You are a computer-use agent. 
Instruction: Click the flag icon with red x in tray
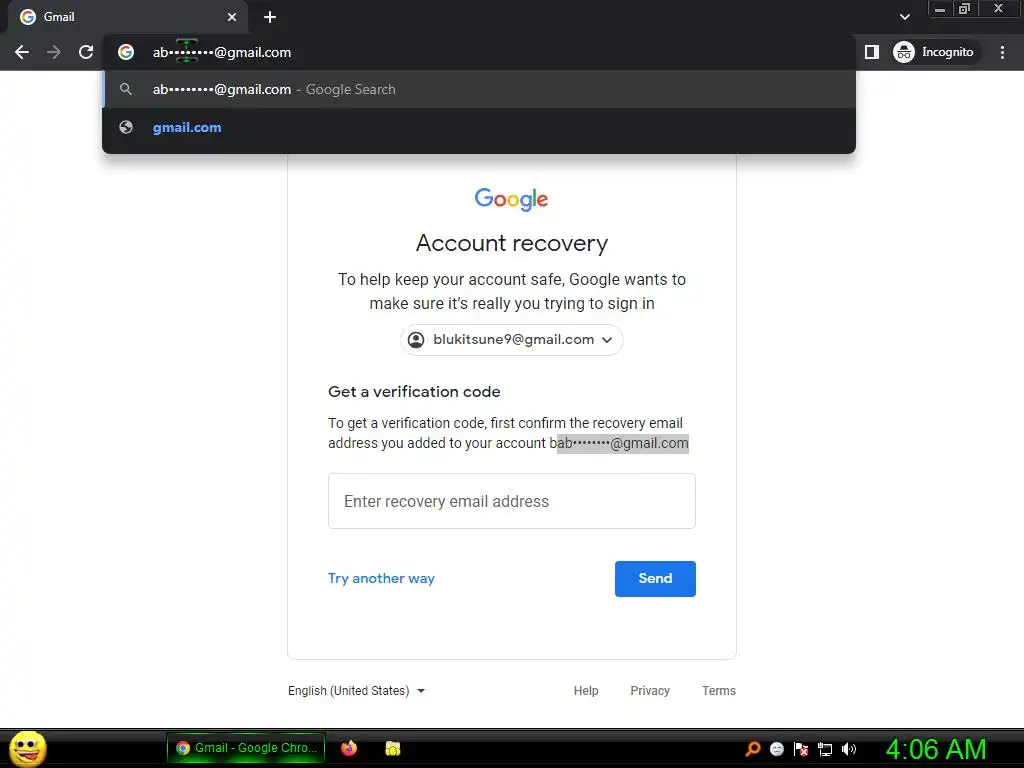801,749
